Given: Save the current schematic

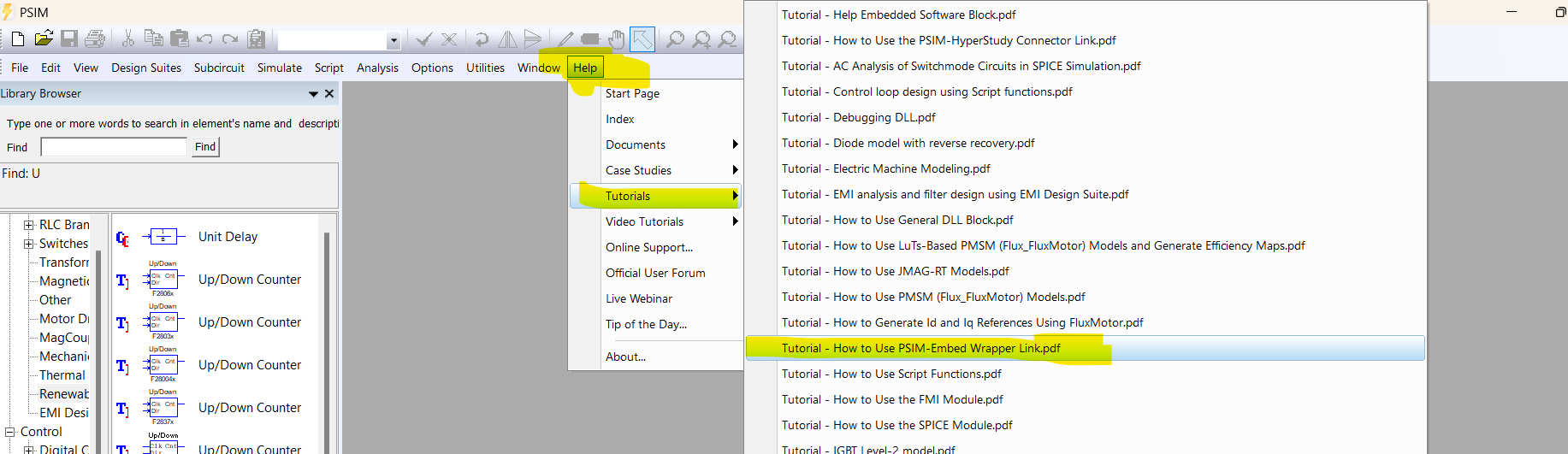Looking at the screenshot, I should point(69,38).
